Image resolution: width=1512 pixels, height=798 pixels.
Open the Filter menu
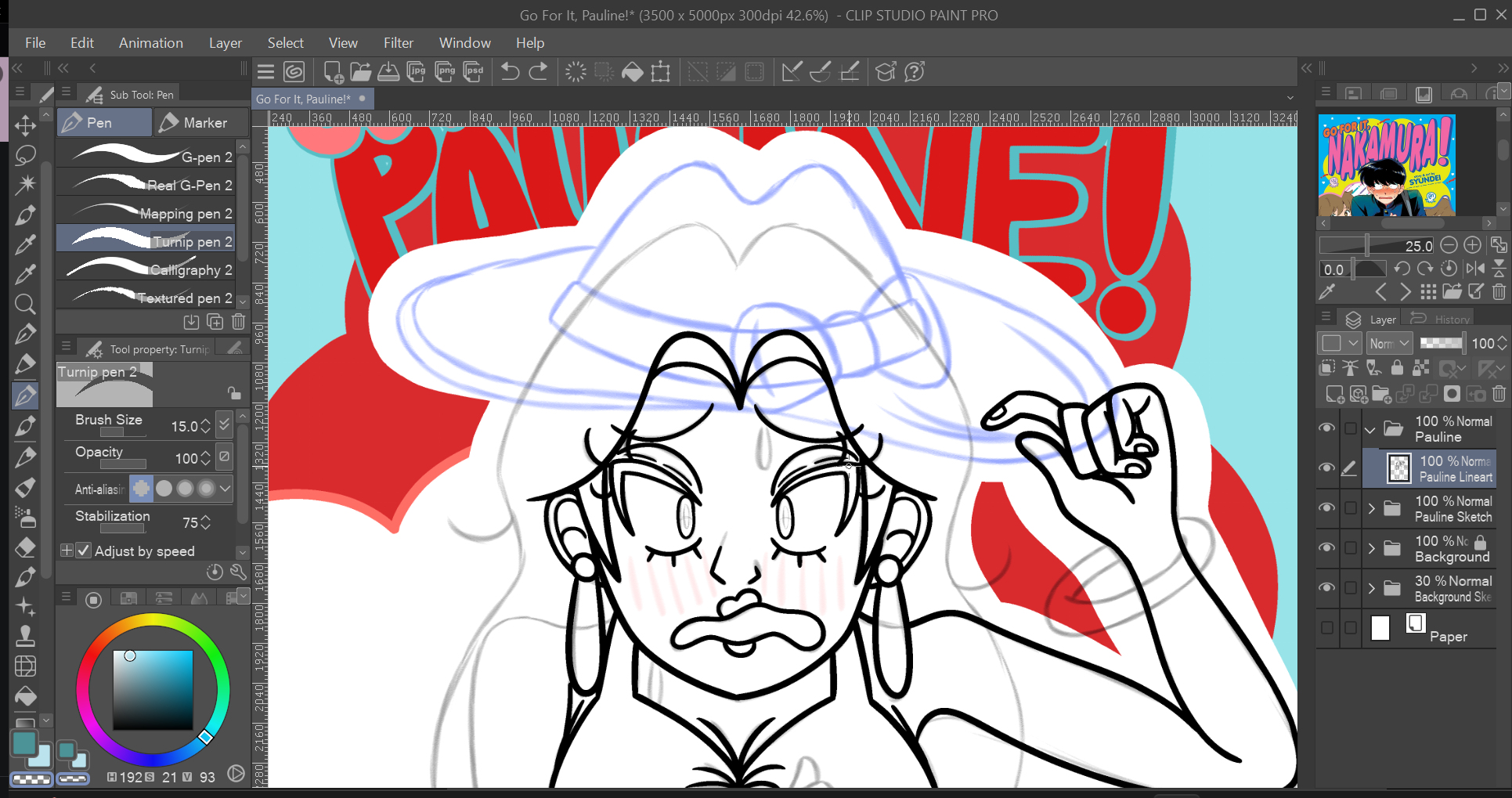pyautogui.click(x=398, y=43)
